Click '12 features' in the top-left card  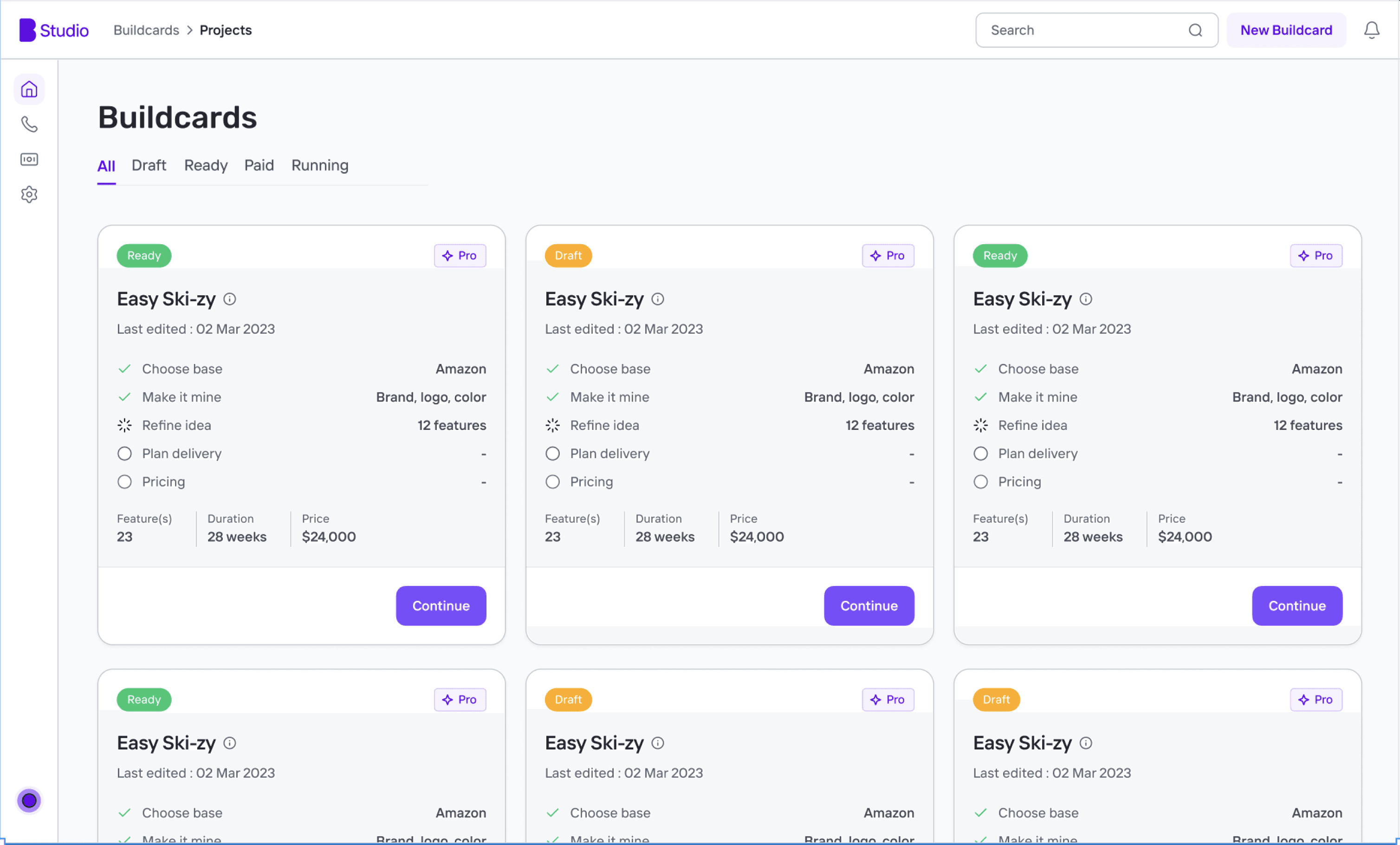452,425
